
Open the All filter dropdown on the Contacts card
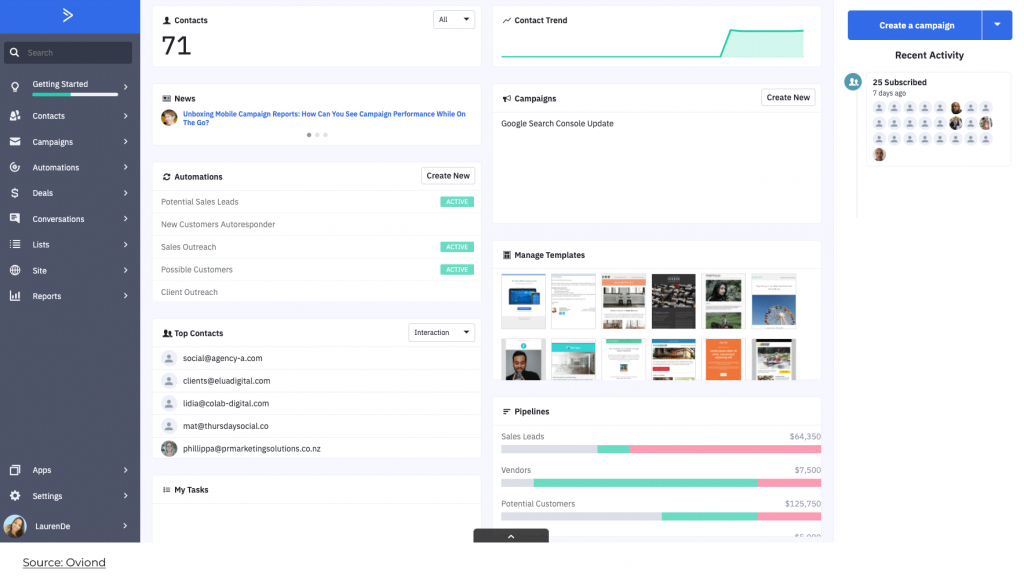(453, 18)
